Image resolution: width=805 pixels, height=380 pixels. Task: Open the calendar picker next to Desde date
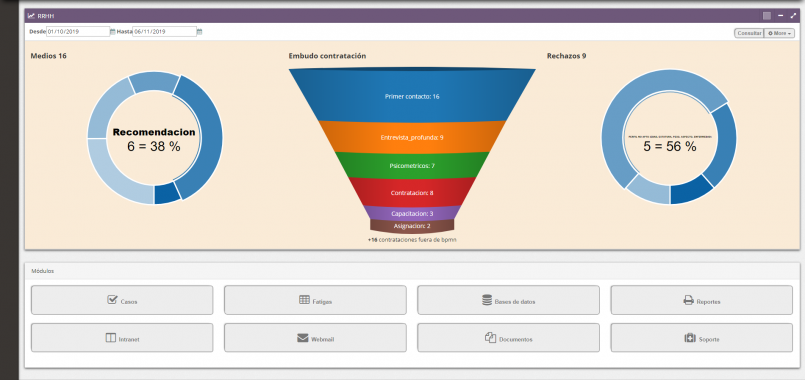point(113,32)
